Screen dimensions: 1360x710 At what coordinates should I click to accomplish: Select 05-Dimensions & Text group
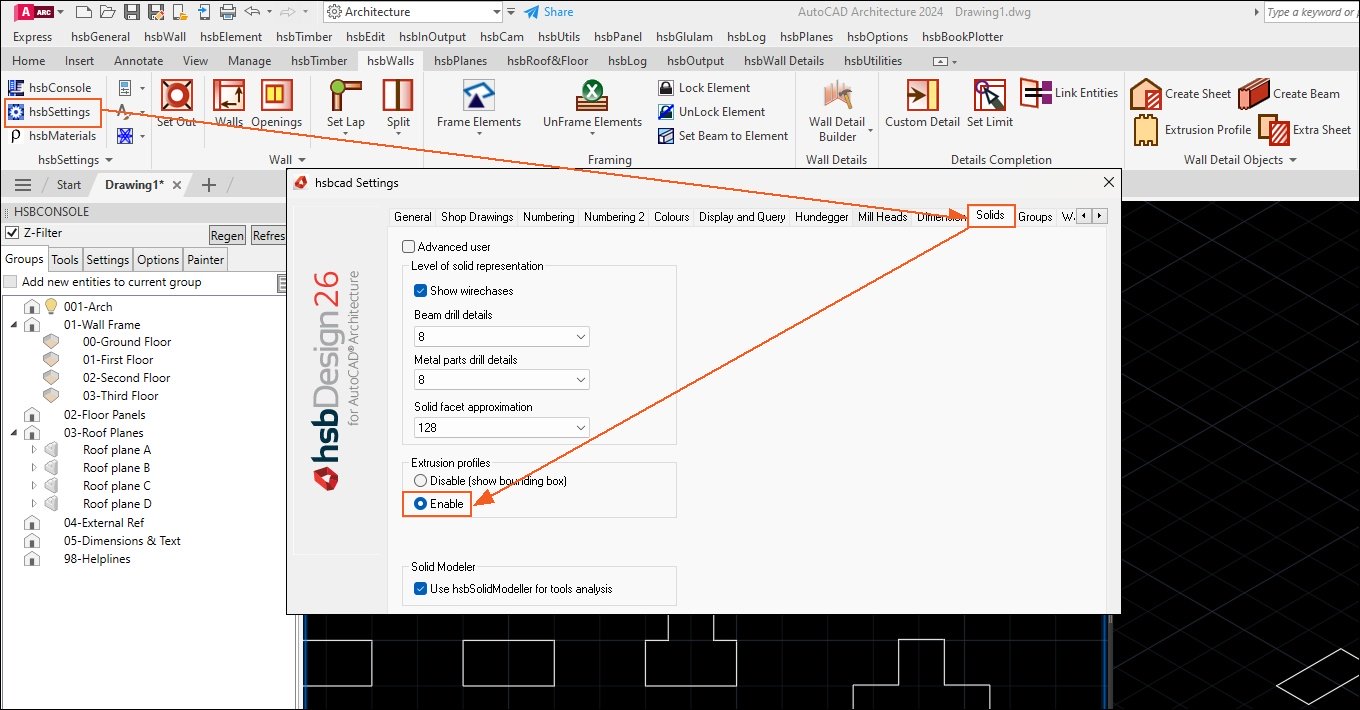coord(122,541)
